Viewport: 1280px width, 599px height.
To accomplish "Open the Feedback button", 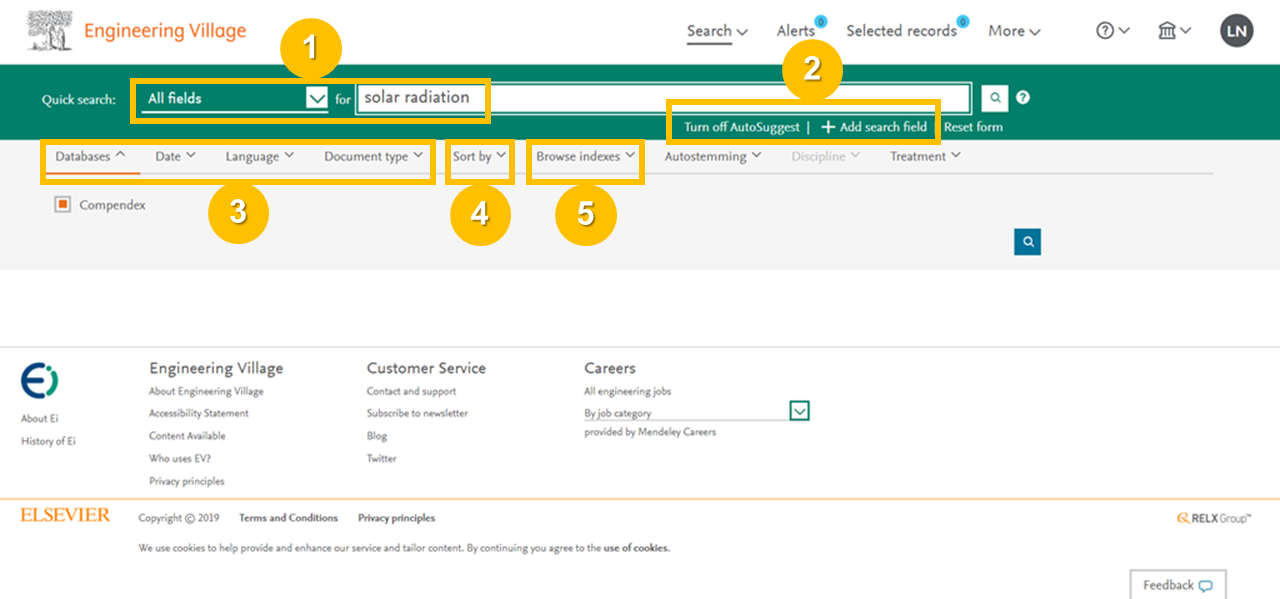I will [x=1178, y=585].
